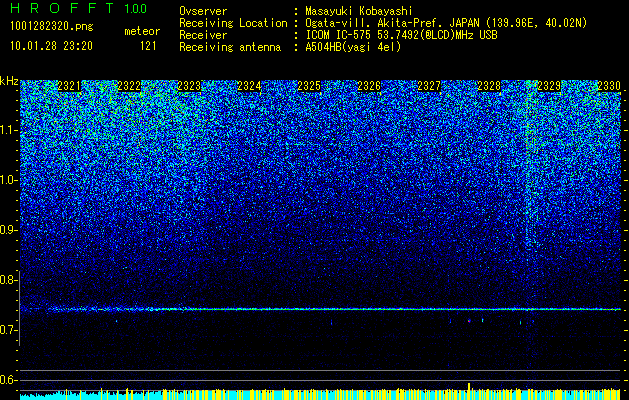The height and width of the screenshot is (400, 629).
Task: Click the kHz axis unit label
Action: pyautogui.click(x=9, y=81)
